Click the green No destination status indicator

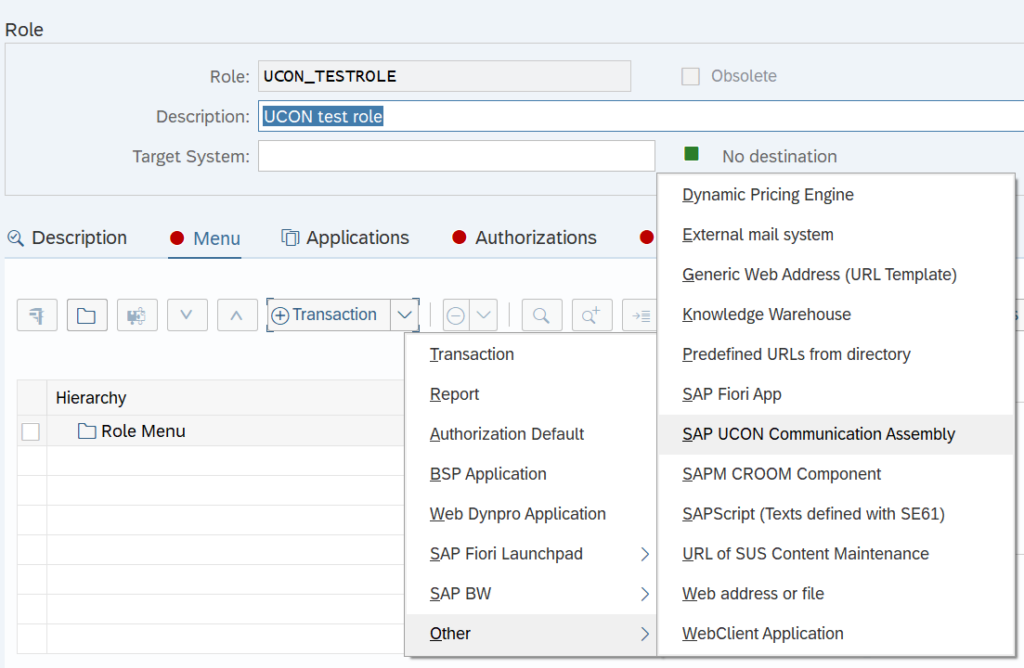(x=692, y=154)
